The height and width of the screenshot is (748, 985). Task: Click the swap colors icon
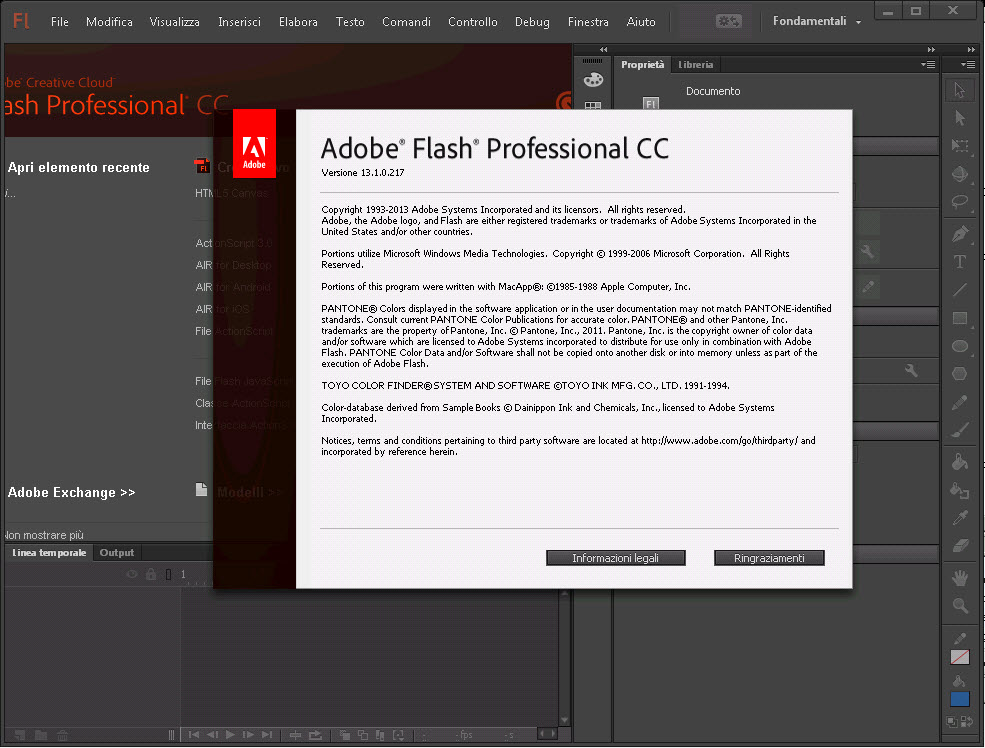point(967,722)
